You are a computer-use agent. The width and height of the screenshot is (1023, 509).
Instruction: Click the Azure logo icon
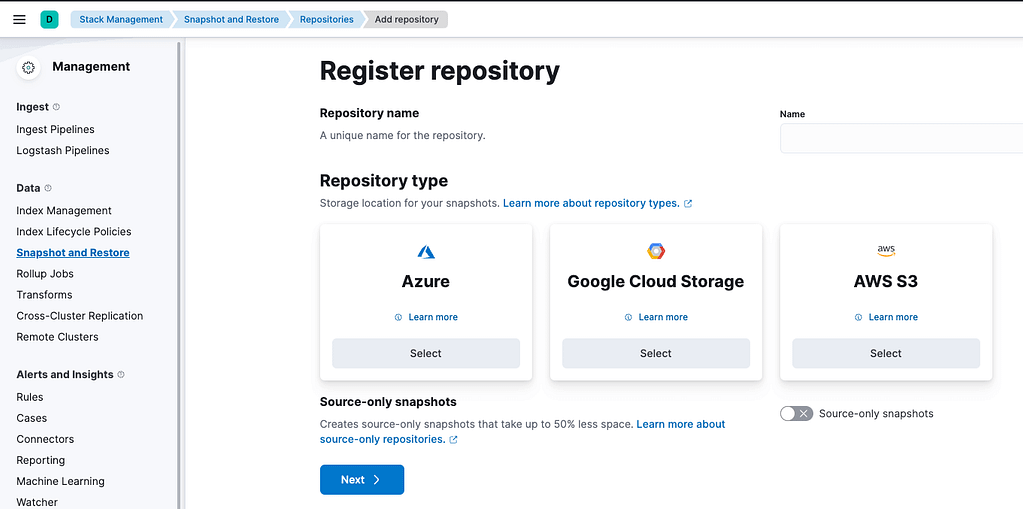426,251
